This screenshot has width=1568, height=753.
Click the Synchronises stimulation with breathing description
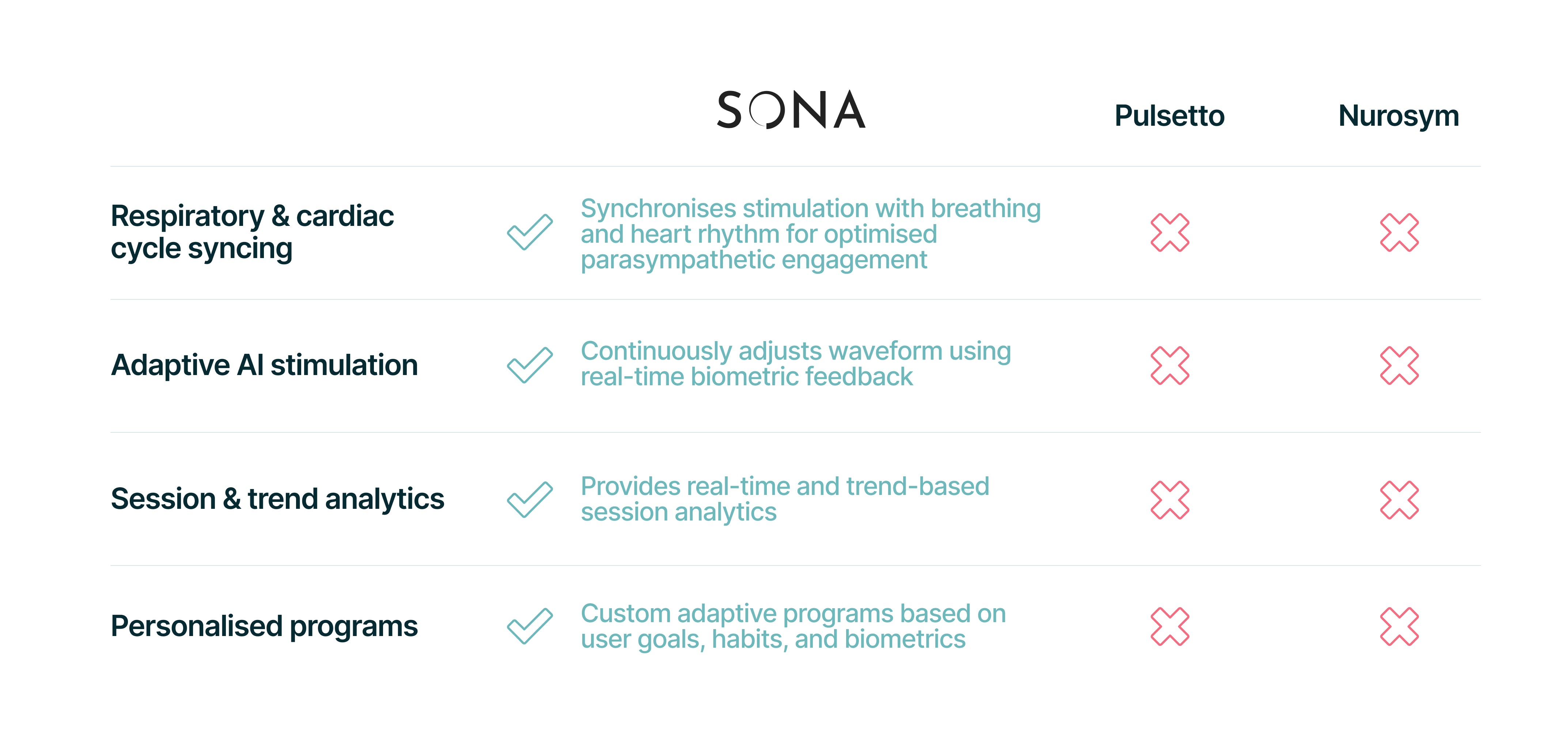pyautogui.click(x=810, y=234)
